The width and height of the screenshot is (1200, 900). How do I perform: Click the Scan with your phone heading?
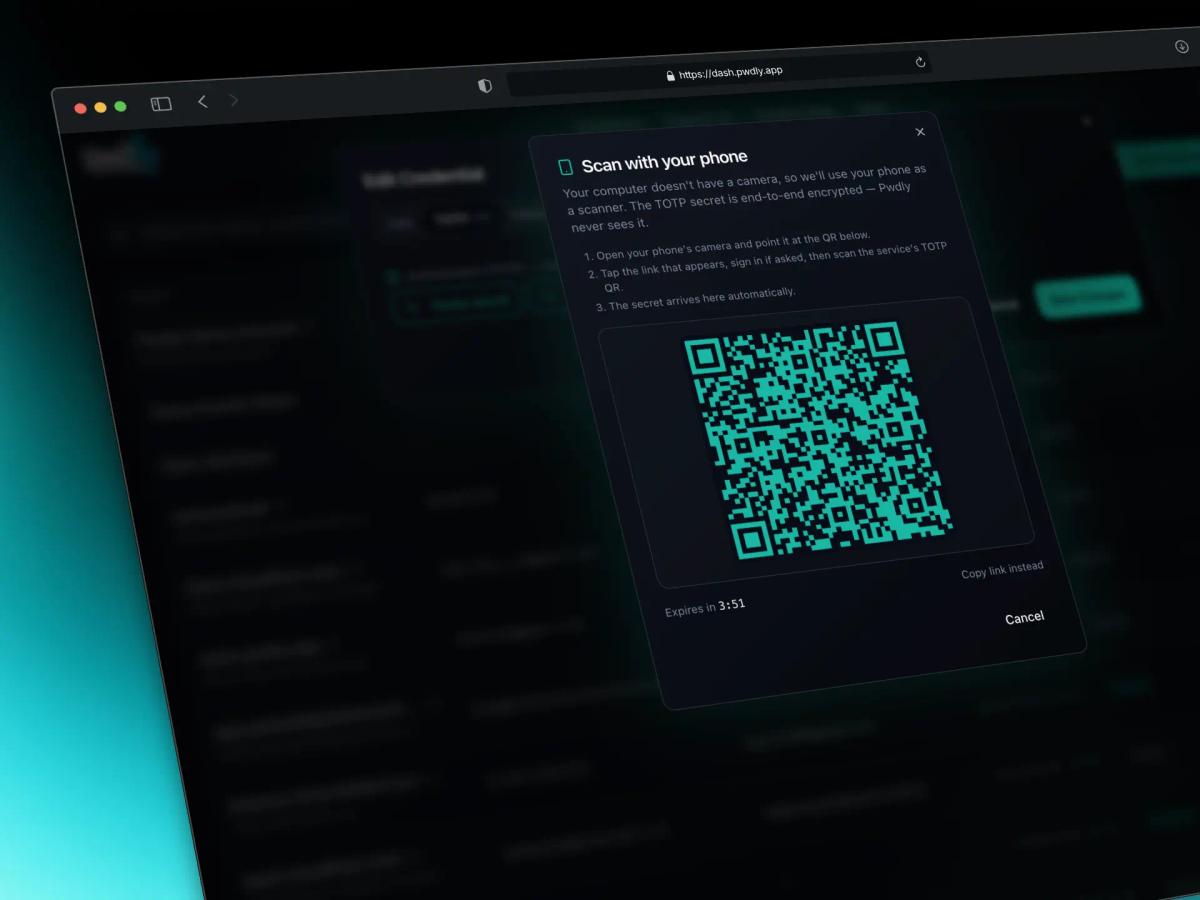tap(664, 161)
